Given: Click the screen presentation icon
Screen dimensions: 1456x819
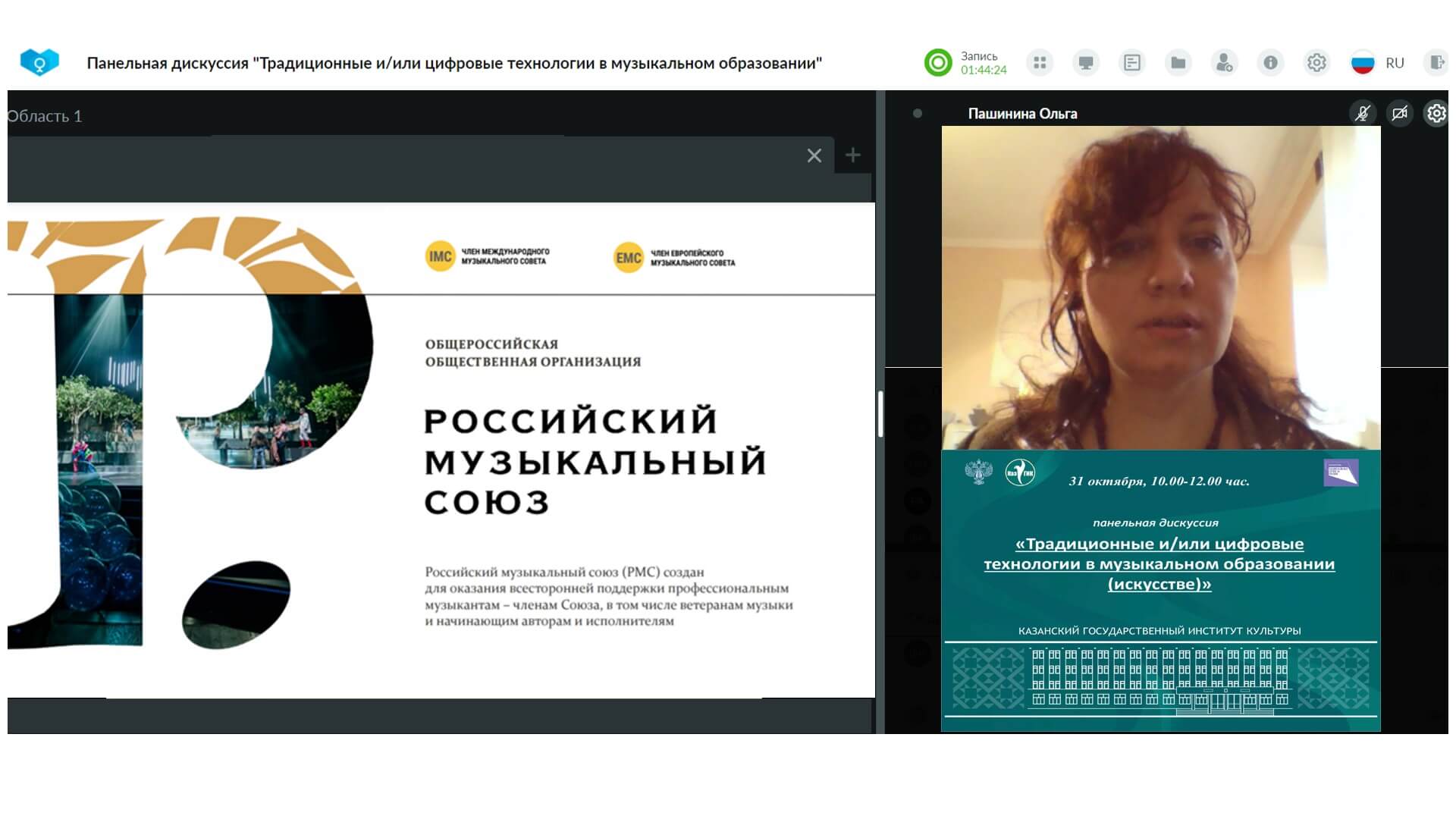Looking at the screenshot, I should pyautogui.click(x=1086, y=62).
